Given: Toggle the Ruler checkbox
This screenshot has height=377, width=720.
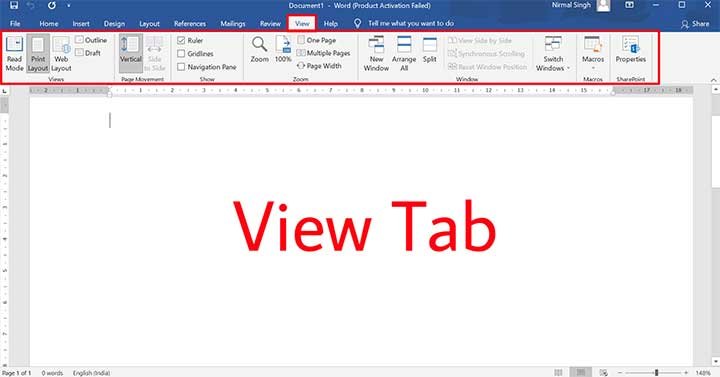Looking at the screenshot, I should pos(181,40).
